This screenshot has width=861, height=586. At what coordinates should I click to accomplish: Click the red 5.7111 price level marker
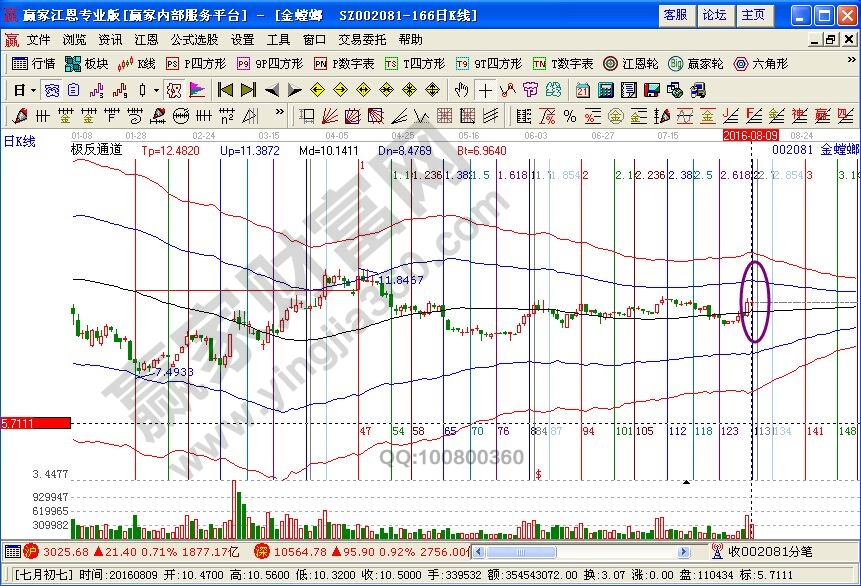coord(35,424)
